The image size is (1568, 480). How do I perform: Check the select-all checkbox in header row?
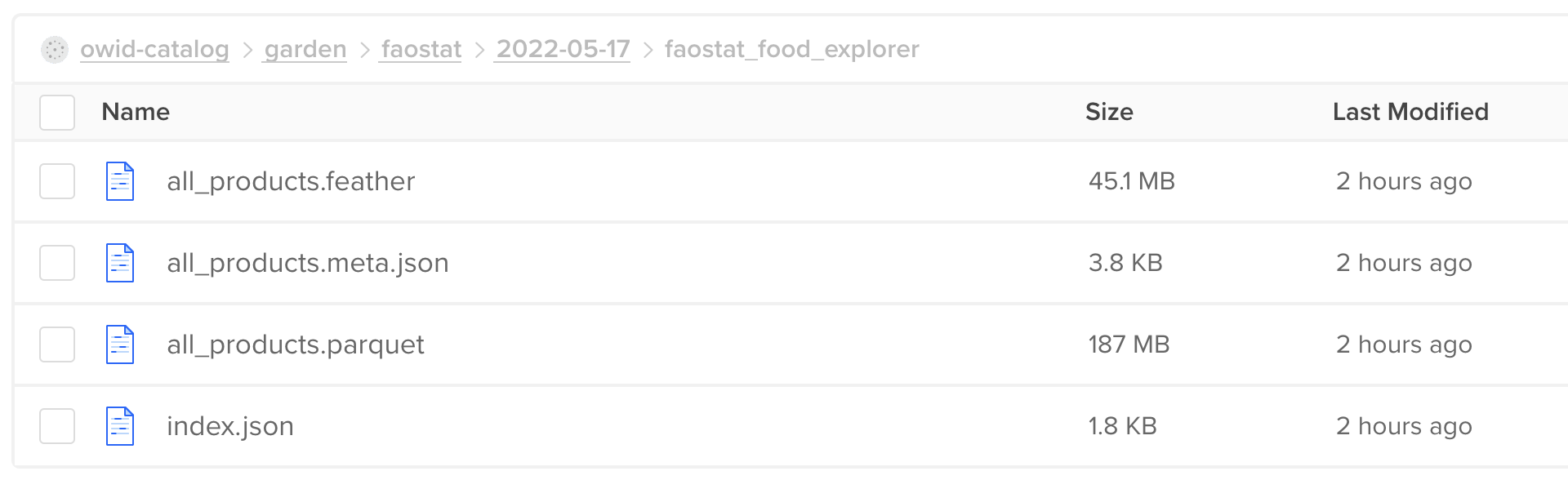[x=56, y=112]
